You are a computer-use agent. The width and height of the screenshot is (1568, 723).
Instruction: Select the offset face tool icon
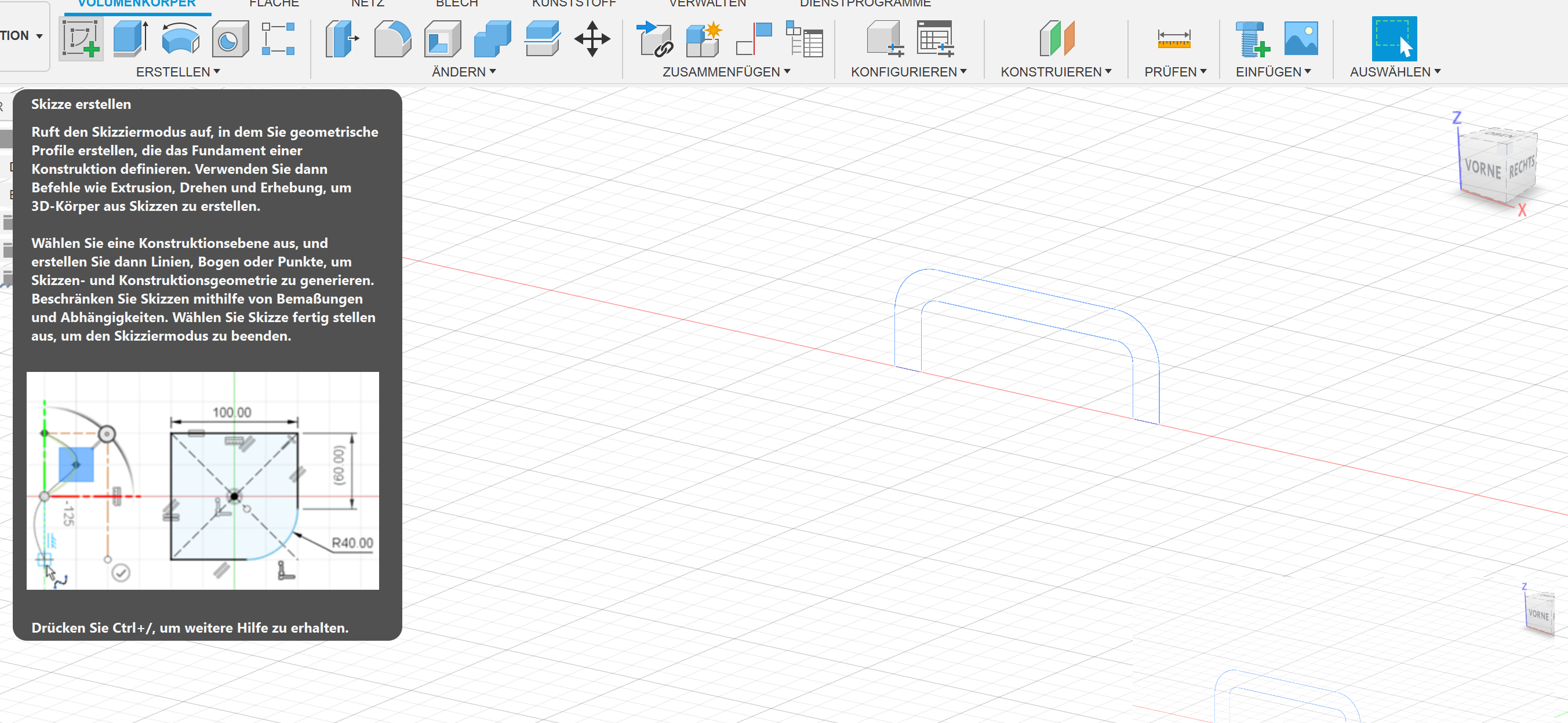[x=542, y=39]
